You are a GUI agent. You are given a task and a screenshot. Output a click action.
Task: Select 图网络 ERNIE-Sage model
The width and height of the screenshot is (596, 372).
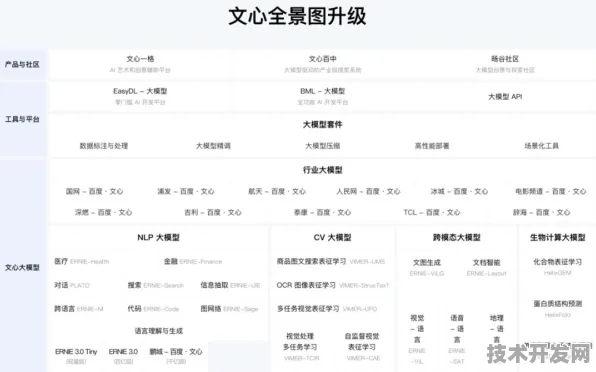(x=230, y=309)
